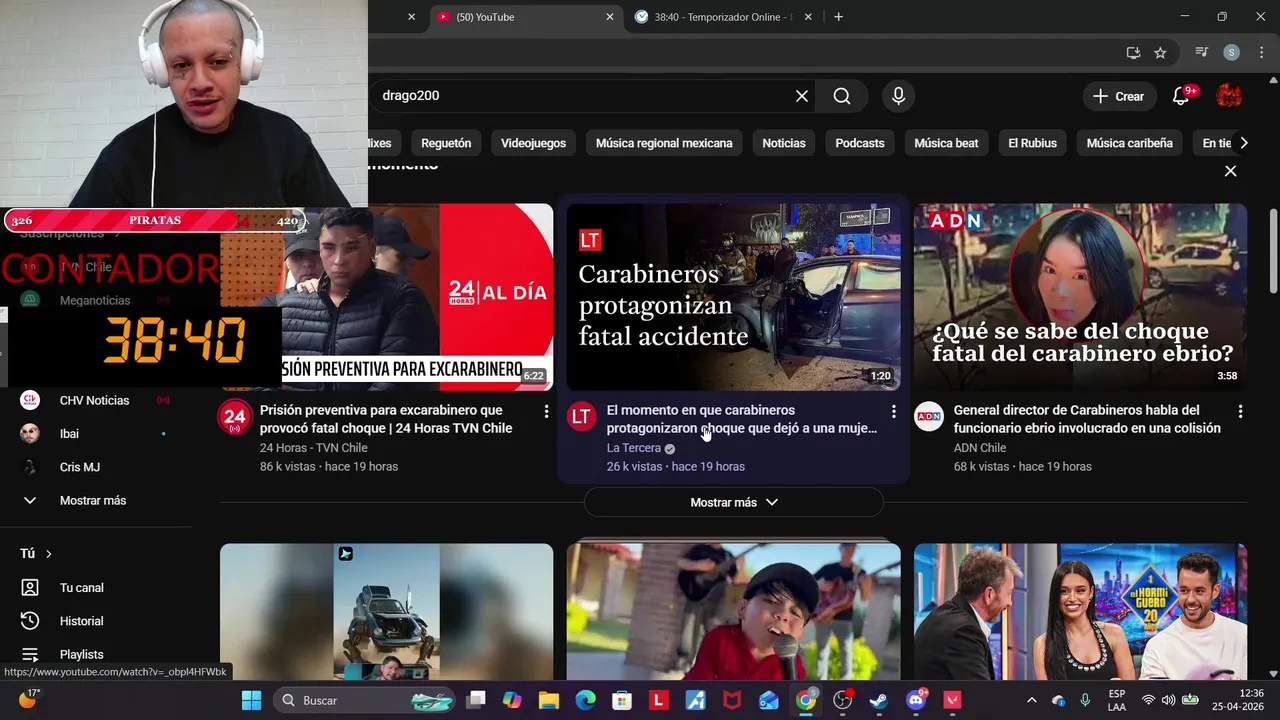This screenshot has height=720, width=1280.
Task: Open File Explorer from the taskbar
Action: tap(548, 700)
